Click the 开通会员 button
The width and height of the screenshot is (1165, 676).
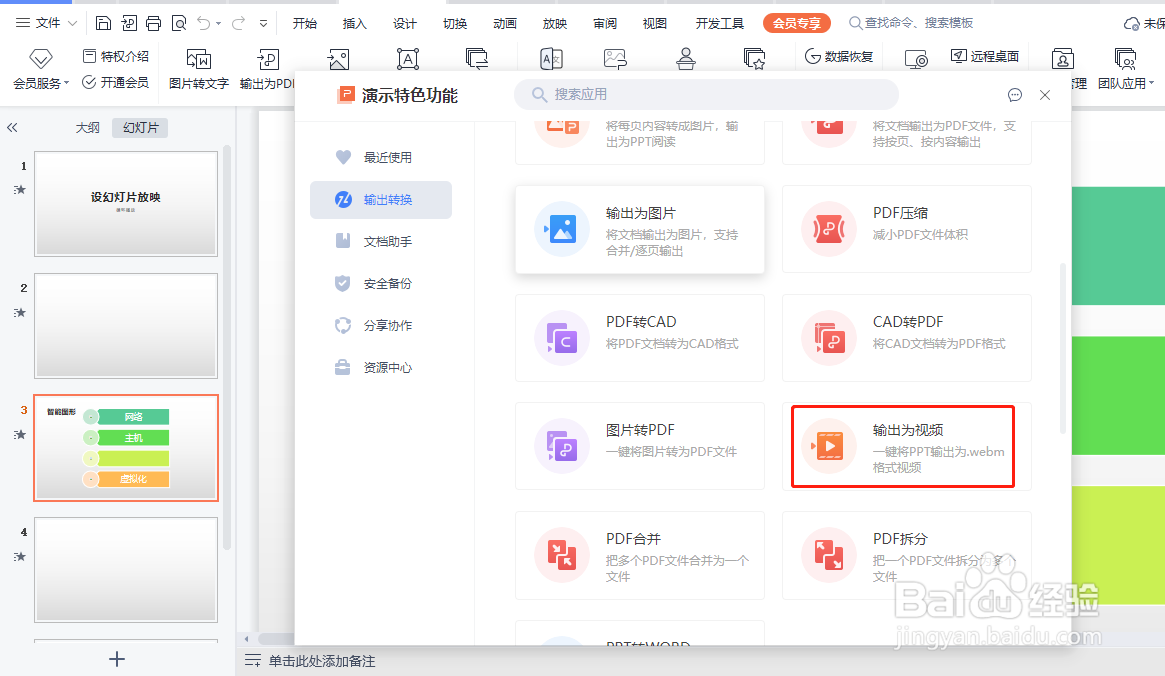pos(115,82)
